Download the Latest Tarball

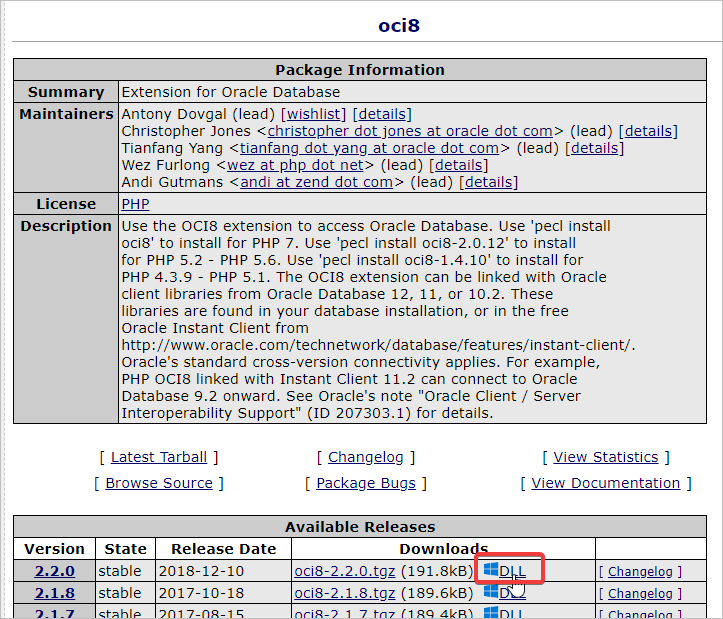(x=159, y=457)
